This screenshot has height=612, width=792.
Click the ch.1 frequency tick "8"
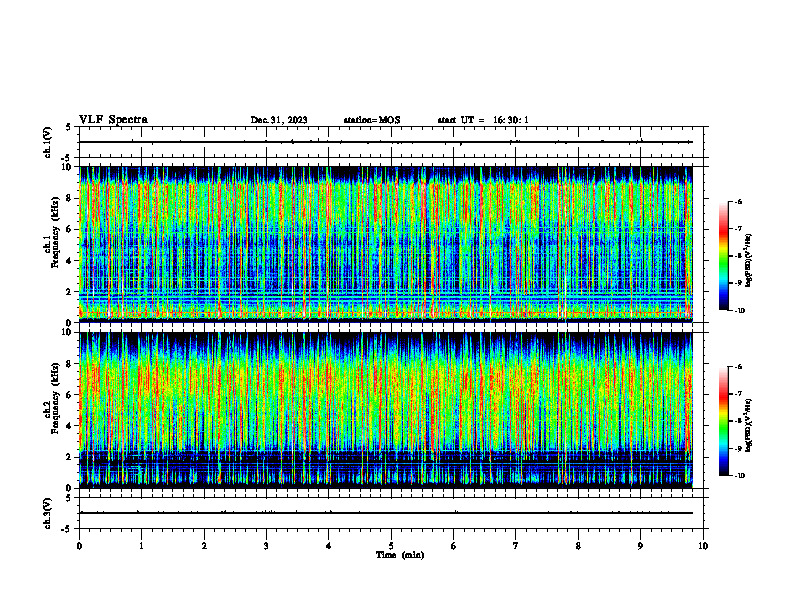point(70,198)
